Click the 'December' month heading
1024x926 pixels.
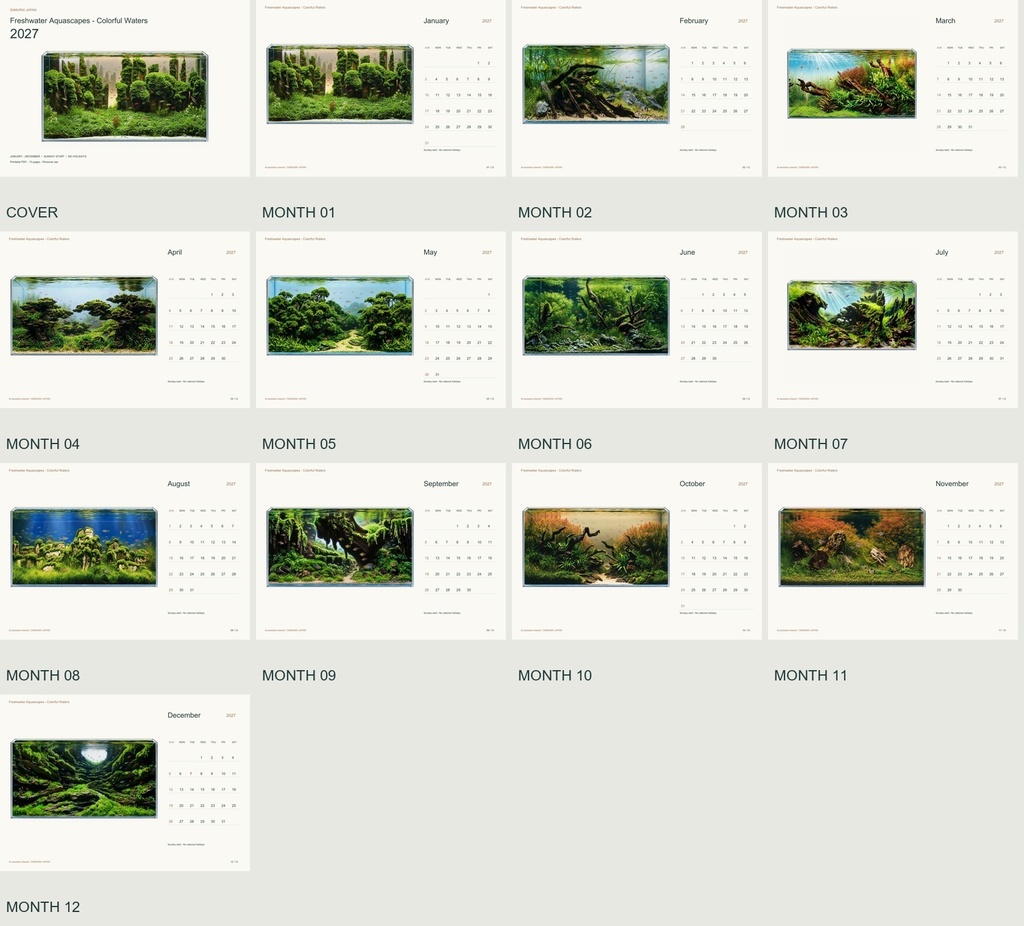[x=184, y=715]
